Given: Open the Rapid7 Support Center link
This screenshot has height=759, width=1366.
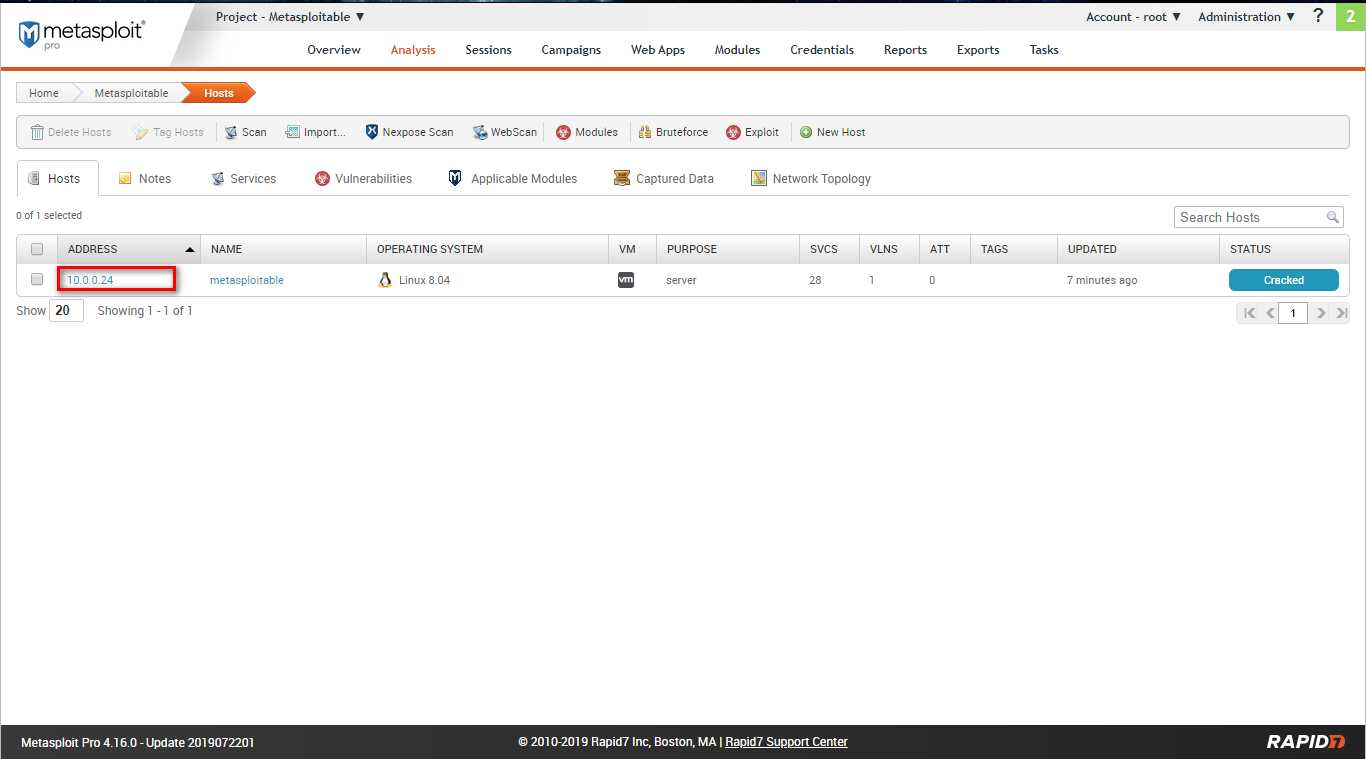Looking at the screenshot, I should (786, 742).
